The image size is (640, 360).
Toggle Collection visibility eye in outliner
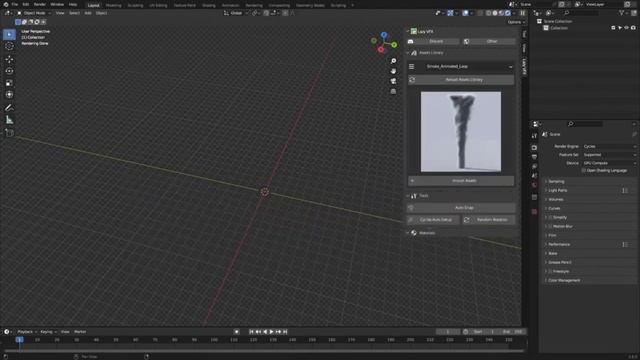point(627,28)
